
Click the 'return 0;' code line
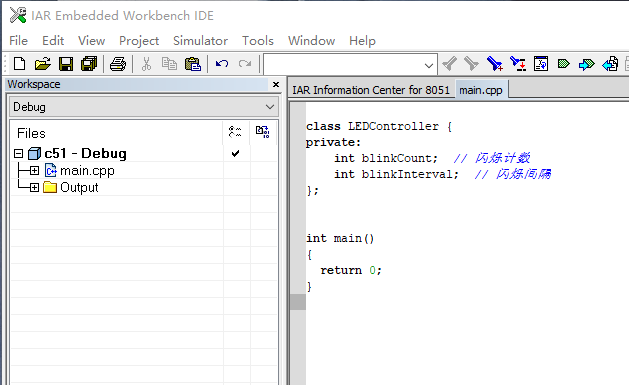[x=351, y=270]
